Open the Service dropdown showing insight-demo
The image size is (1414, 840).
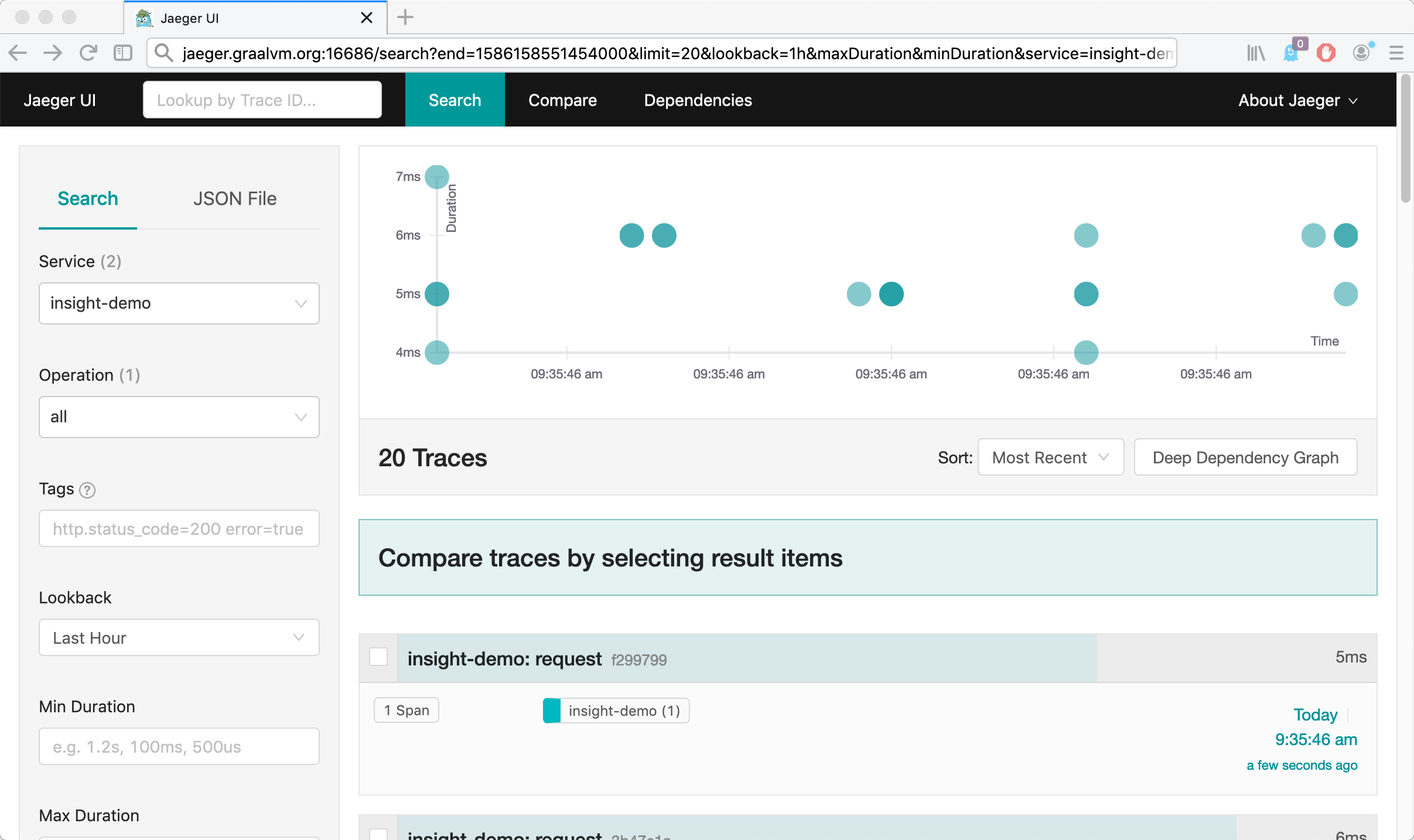click(179, 303)
